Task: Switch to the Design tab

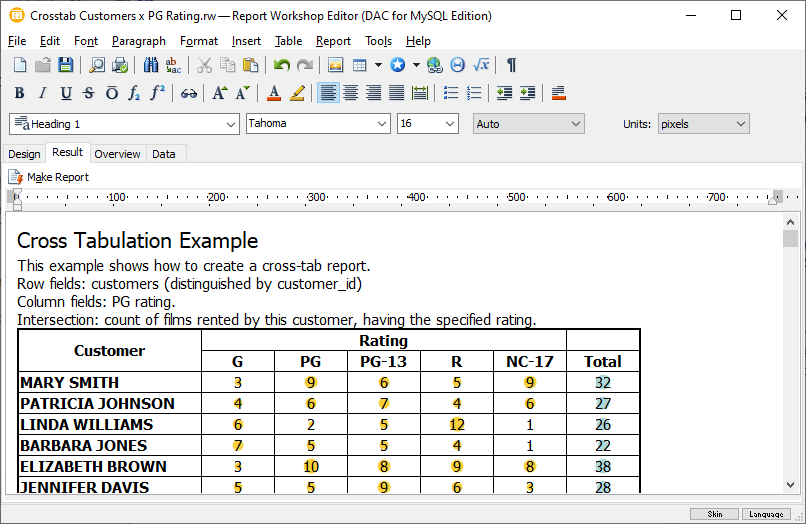Action: pos(24,154)
